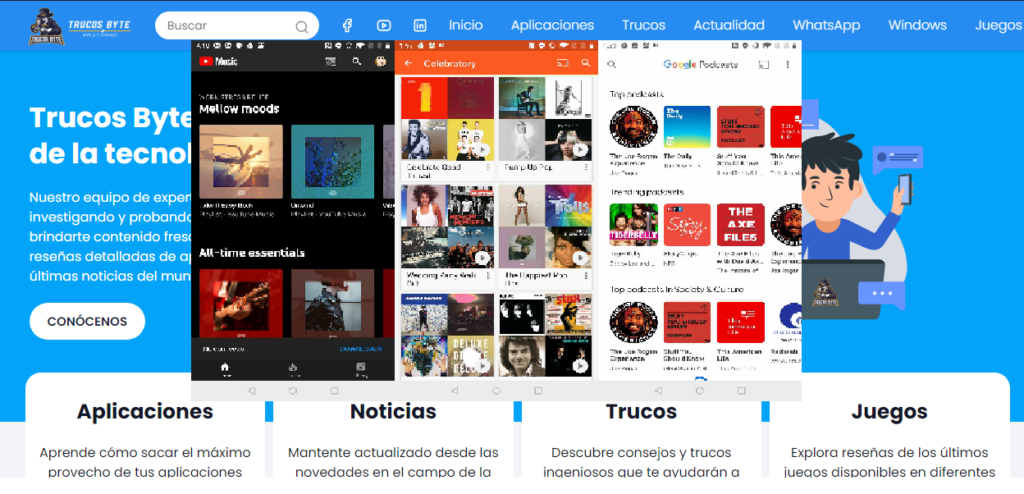Tap Android home circle under Google Podcasts
The width and height of the screenshot is (1024, 494).
coord(699,391)
